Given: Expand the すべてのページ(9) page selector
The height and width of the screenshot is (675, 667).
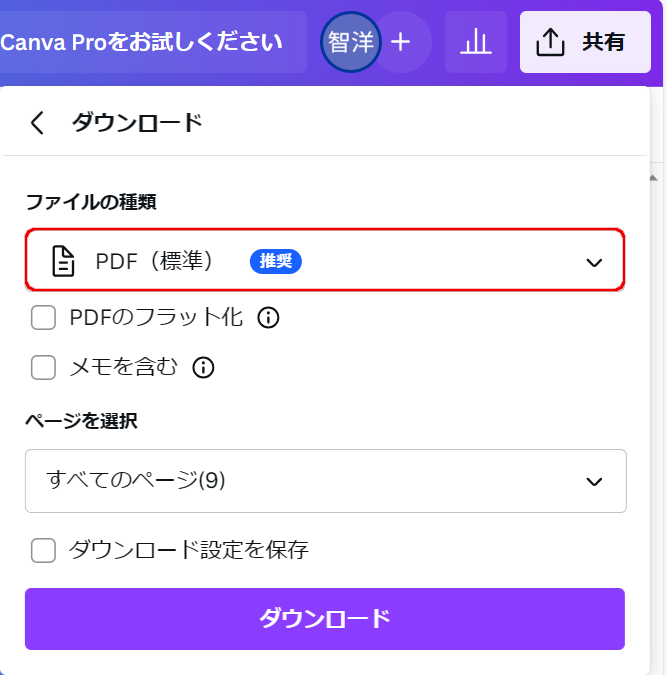Looking at the screenshot, I should pos(326,481).
